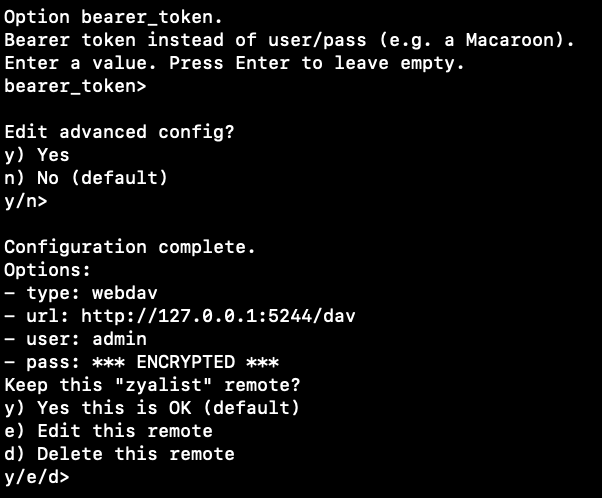Click the y/n> advanced config prompt
Screen dimensions: 602x498
click(26, 201)
